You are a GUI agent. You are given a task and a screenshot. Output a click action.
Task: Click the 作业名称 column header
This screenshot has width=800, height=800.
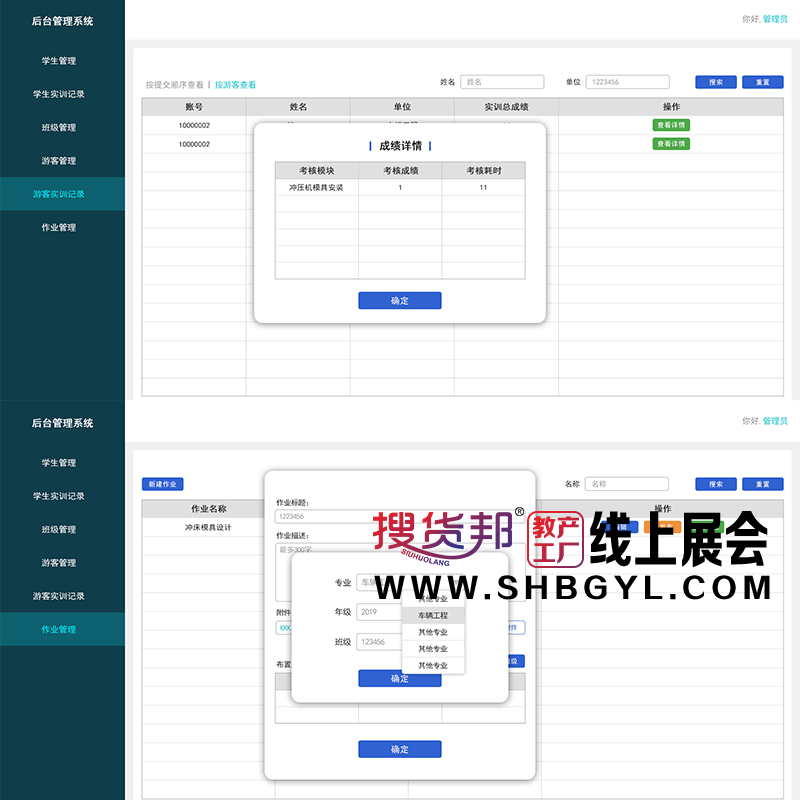(x=208, y=509)
